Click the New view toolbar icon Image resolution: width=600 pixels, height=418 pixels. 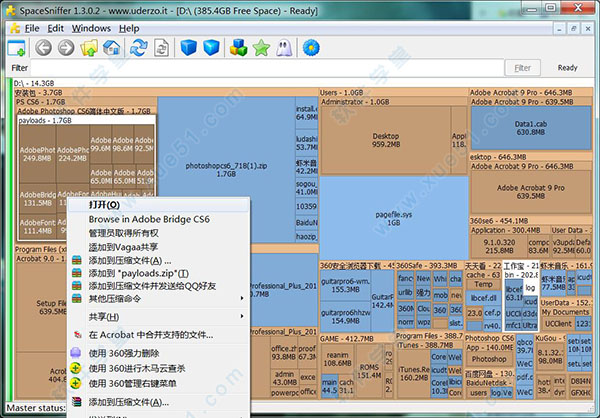[x=16, y=48]
